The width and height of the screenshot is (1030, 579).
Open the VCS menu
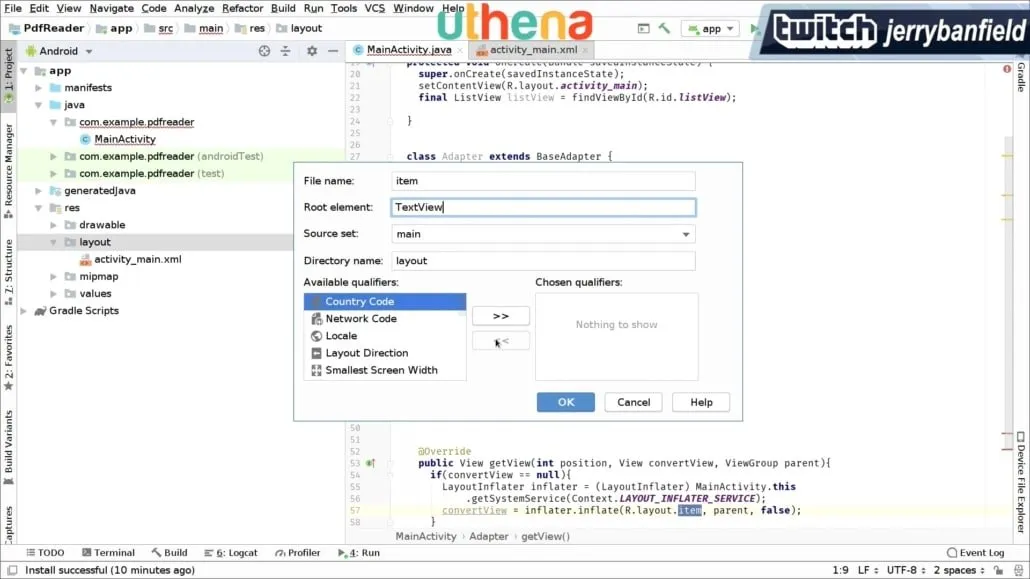tap(374, 8)
